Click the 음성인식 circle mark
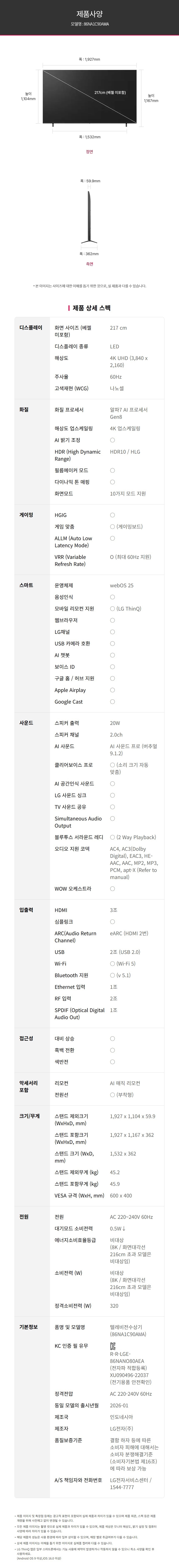This screenshot has height=1568, width=179. click(112, 597)
